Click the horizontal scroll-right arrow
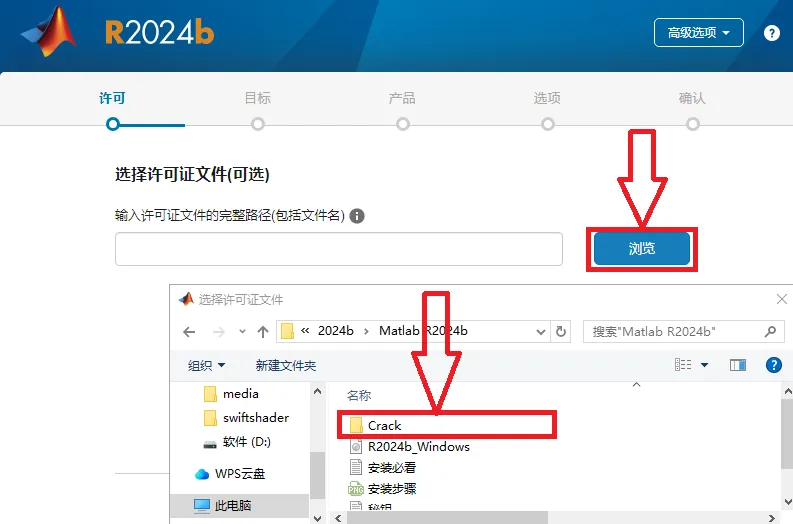The image size is (793, 524). [x=772, y=518]
